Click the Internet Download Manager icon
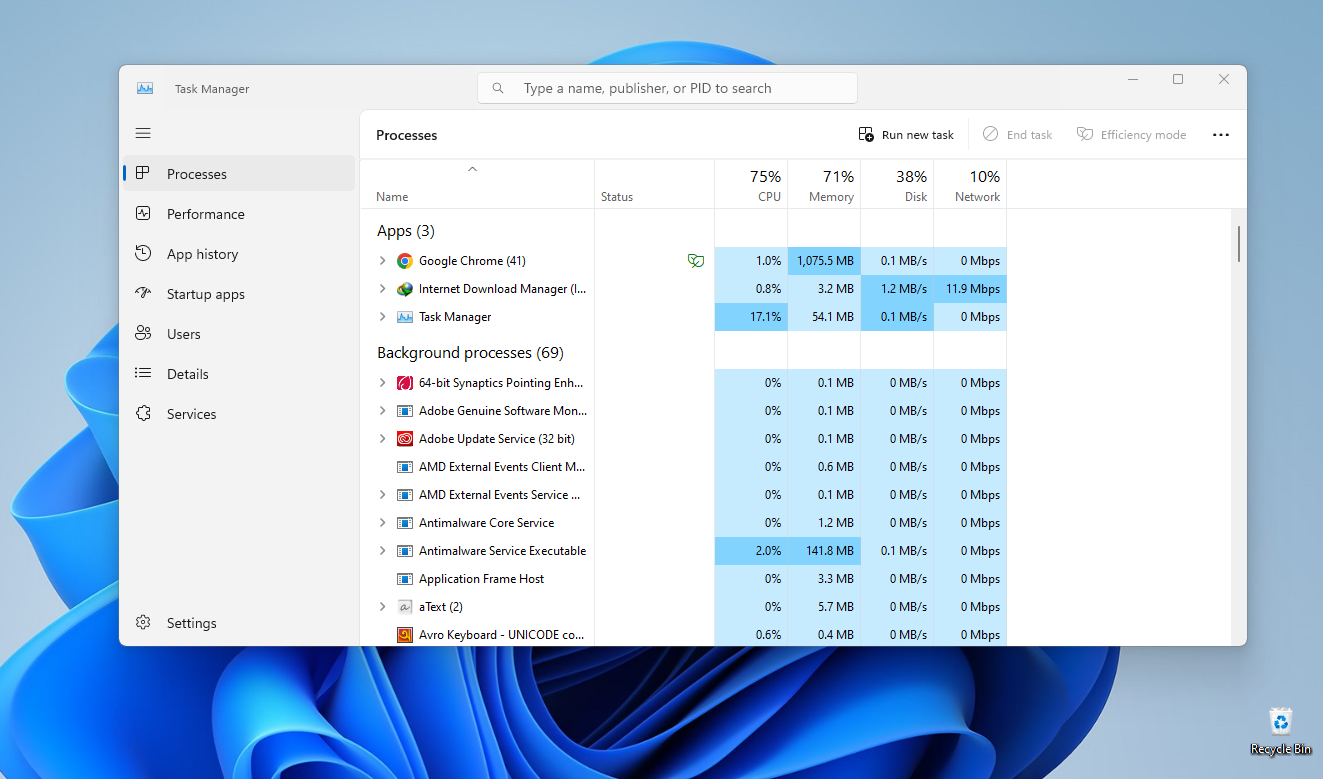 coord(405,289)
